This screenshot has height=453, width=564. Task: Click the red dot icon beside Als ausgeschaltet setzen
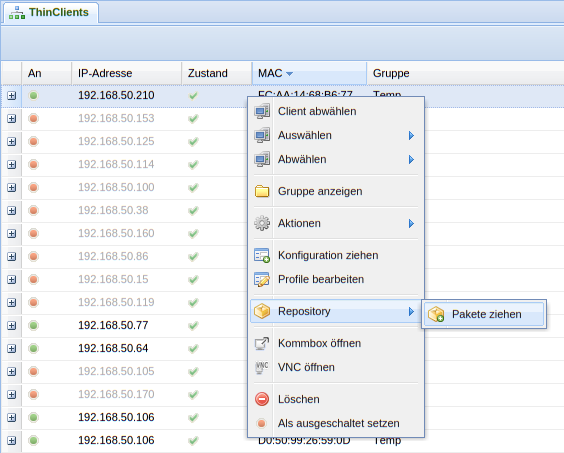tap(262, 423)
